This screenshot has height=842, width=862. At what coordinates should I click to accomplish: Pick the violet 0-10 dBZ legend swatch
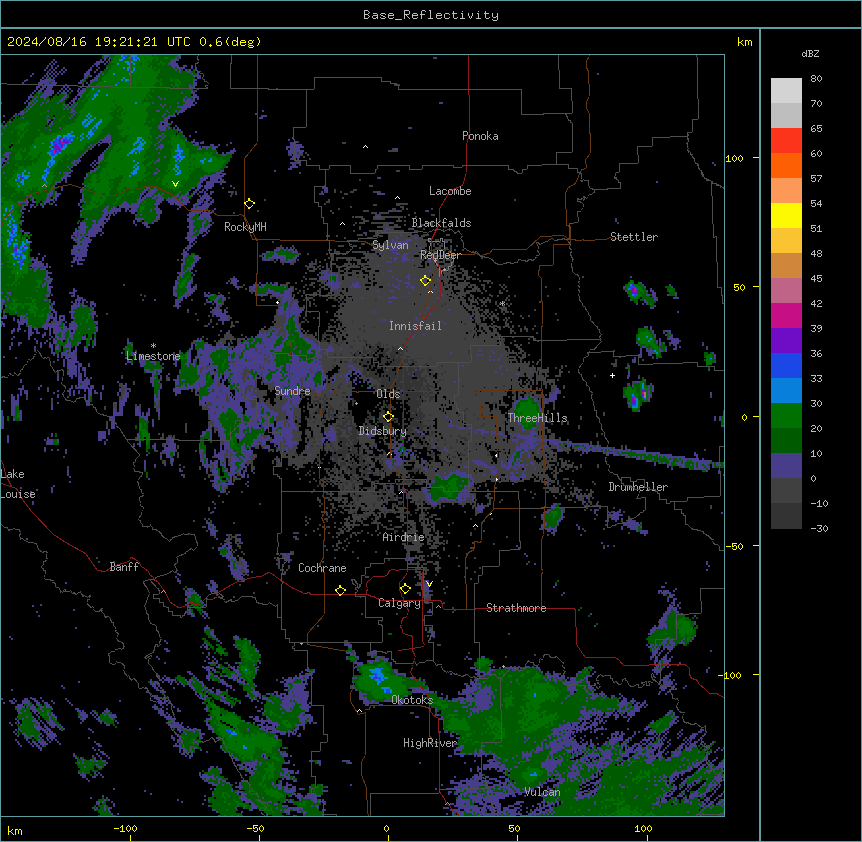point(786,466)
